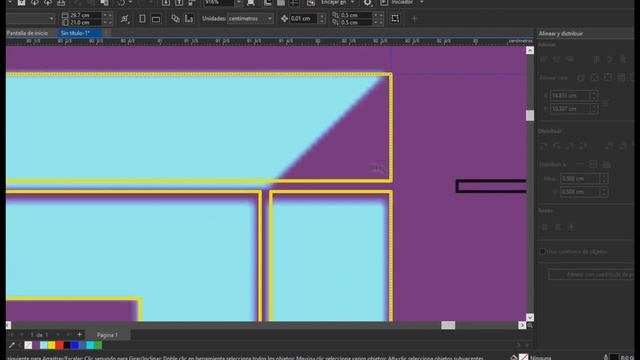This screenshot has width=640, height=360.
Task: Click distribute to extent of page icon
Action: (593, 164)
